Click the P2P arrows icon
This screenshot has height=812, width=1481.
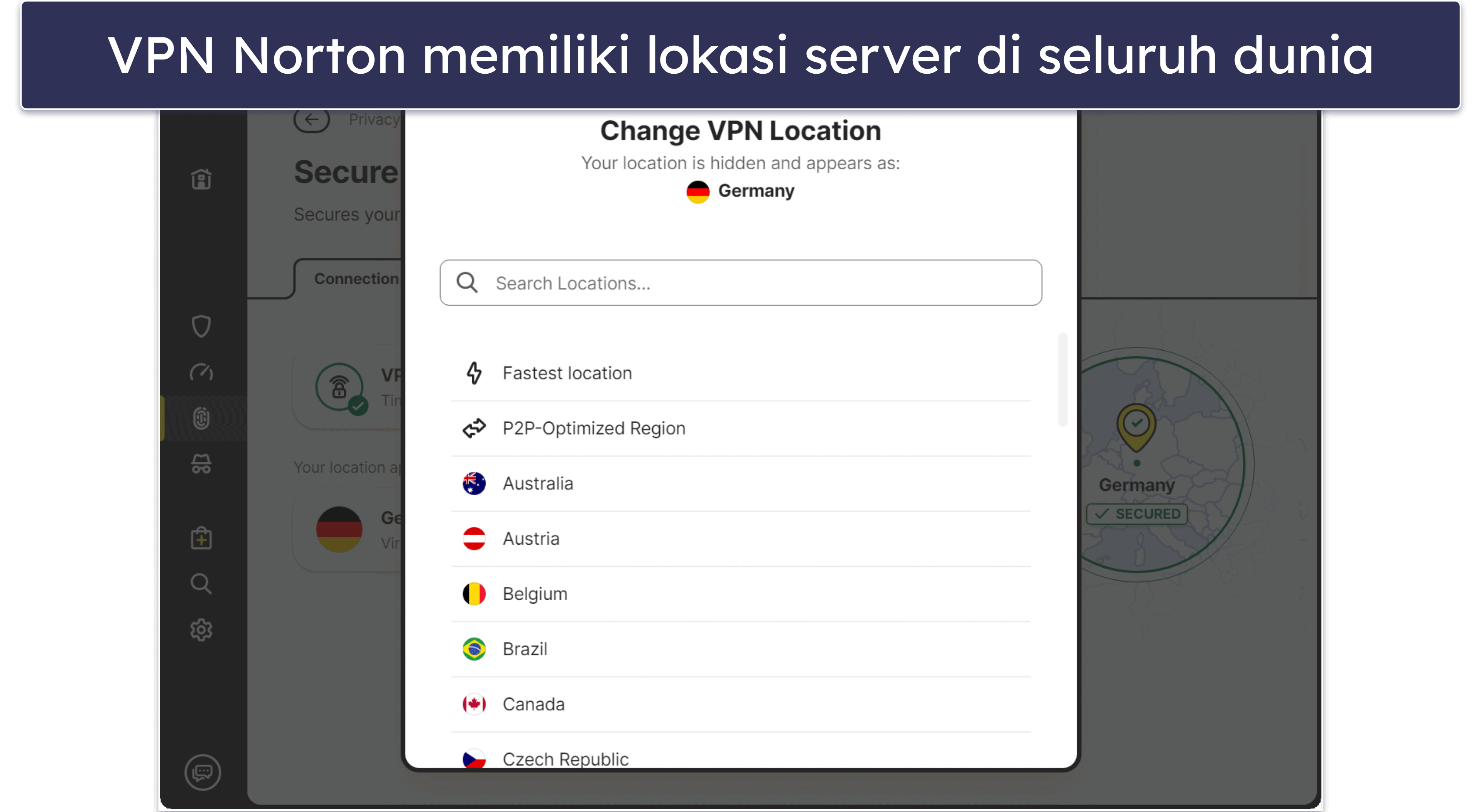coord(474,429)
